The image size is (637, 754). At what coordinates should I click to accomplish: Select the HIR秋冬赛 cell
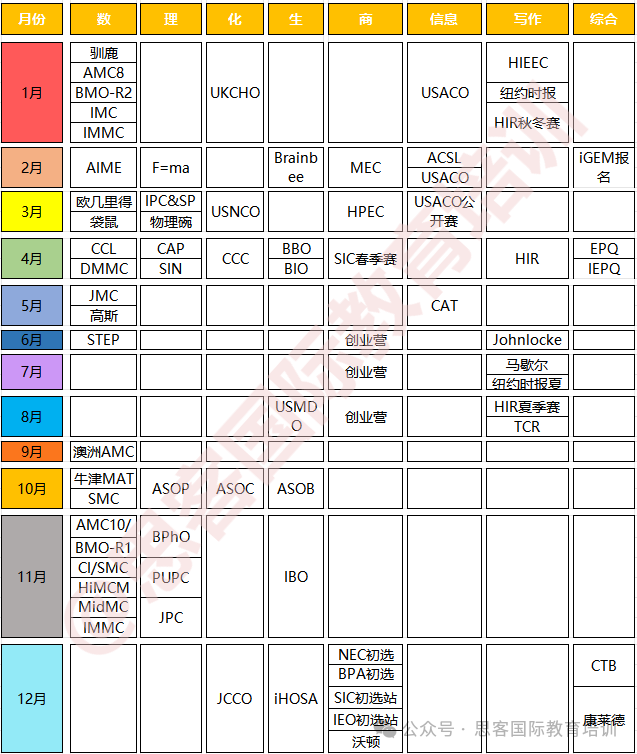527,123
